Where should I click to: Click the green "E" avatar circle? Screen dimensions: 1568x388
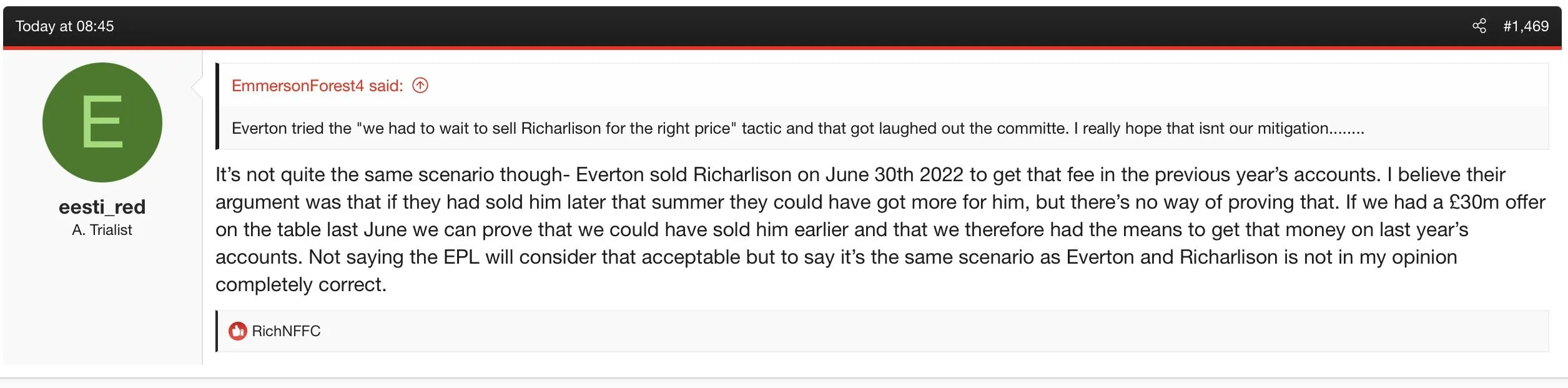click(x=102, y=122)
